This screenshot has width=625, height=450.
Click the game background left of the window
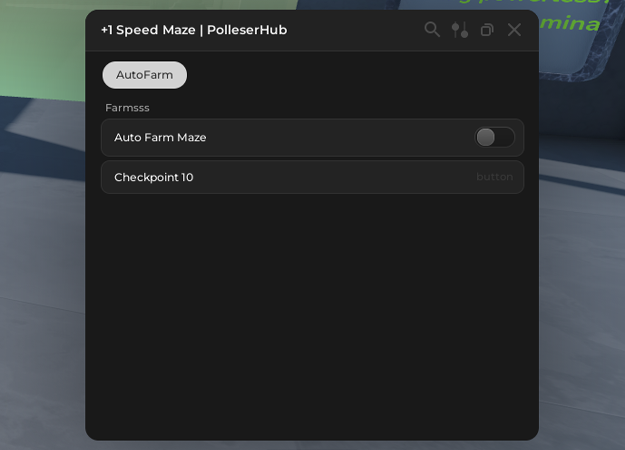tap(42, 250)
